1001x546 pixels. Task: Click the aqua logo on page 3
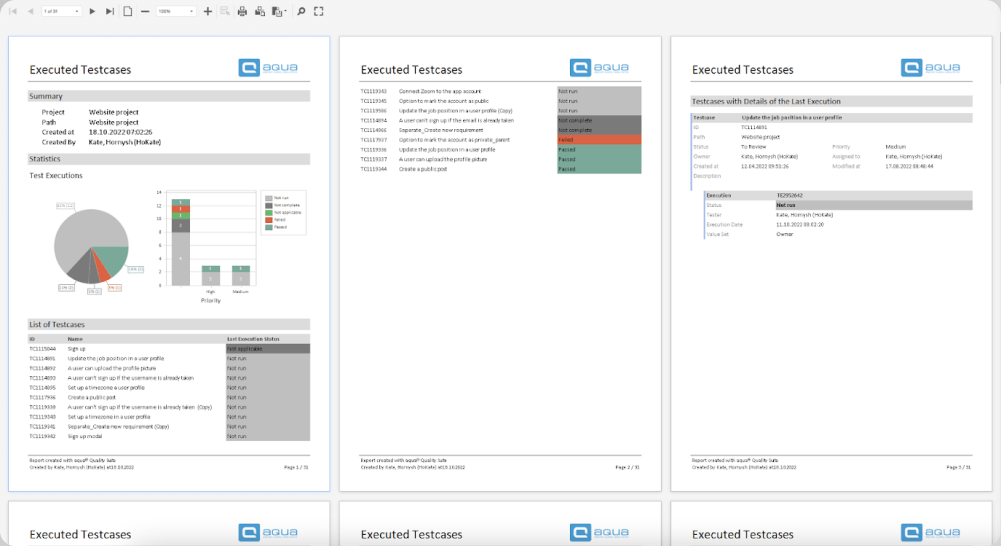pyautogui.click(x=931, y=68)
